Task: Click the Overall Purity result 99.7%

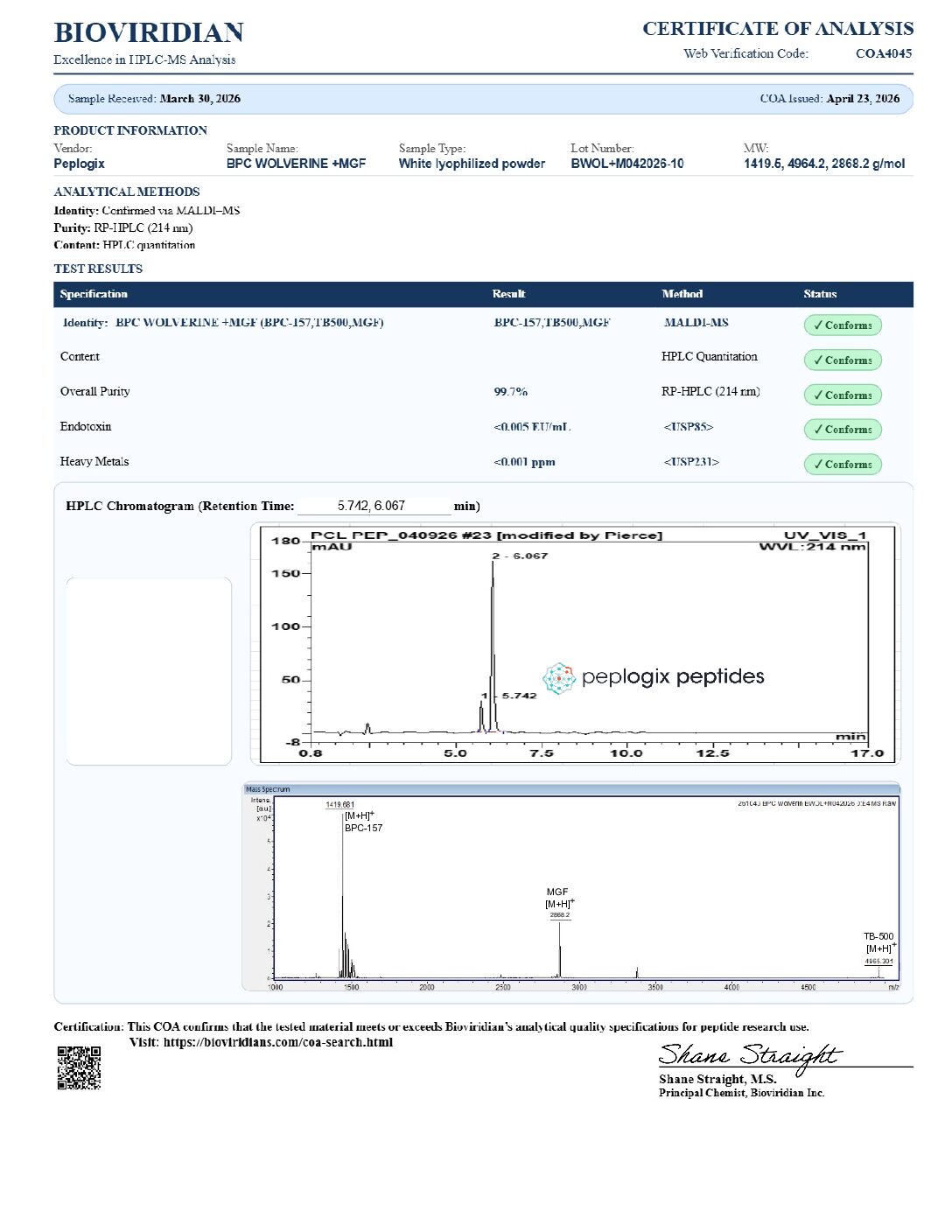Action: (511, 392)
